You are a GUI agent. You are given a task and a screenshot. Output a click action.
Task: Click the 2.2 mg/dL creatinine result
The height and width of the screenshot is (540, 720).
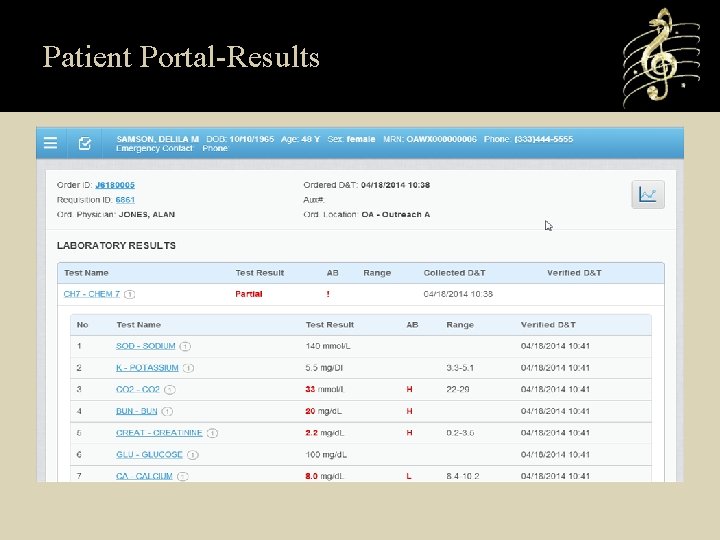point(324,433)
